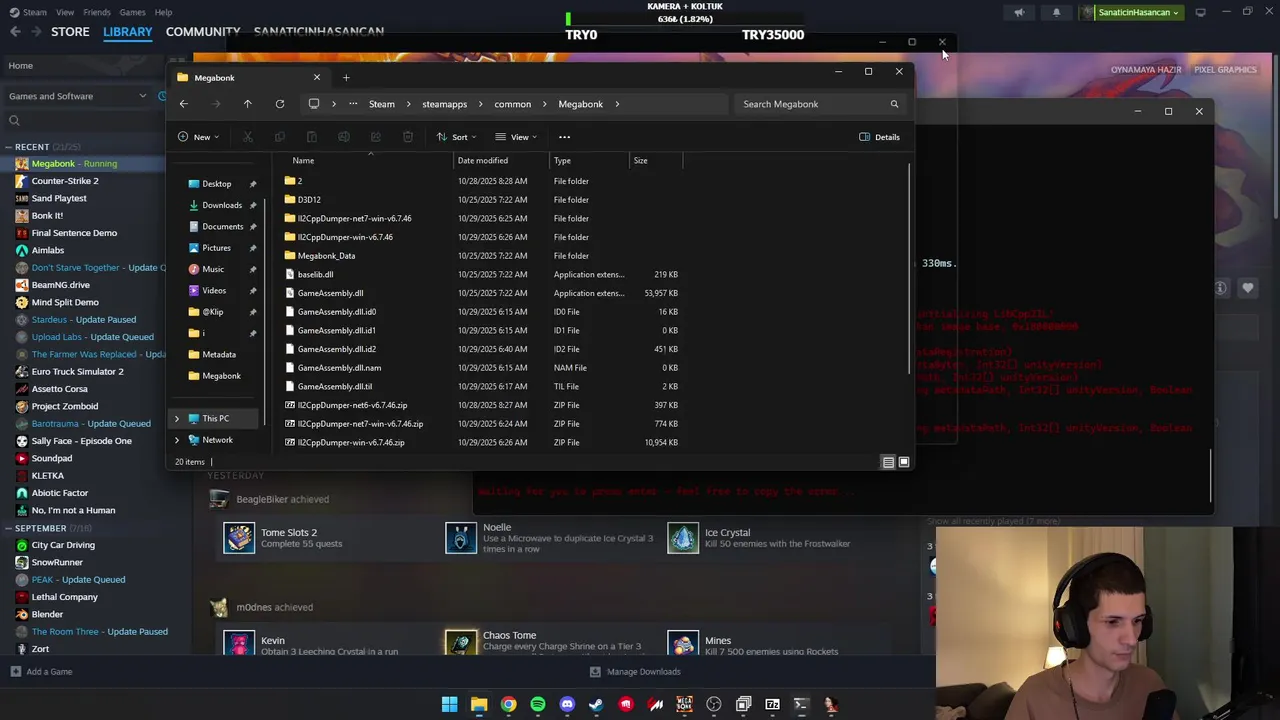Click the Up one folder arrow
1280x720 pixels.
click(248, 104)
